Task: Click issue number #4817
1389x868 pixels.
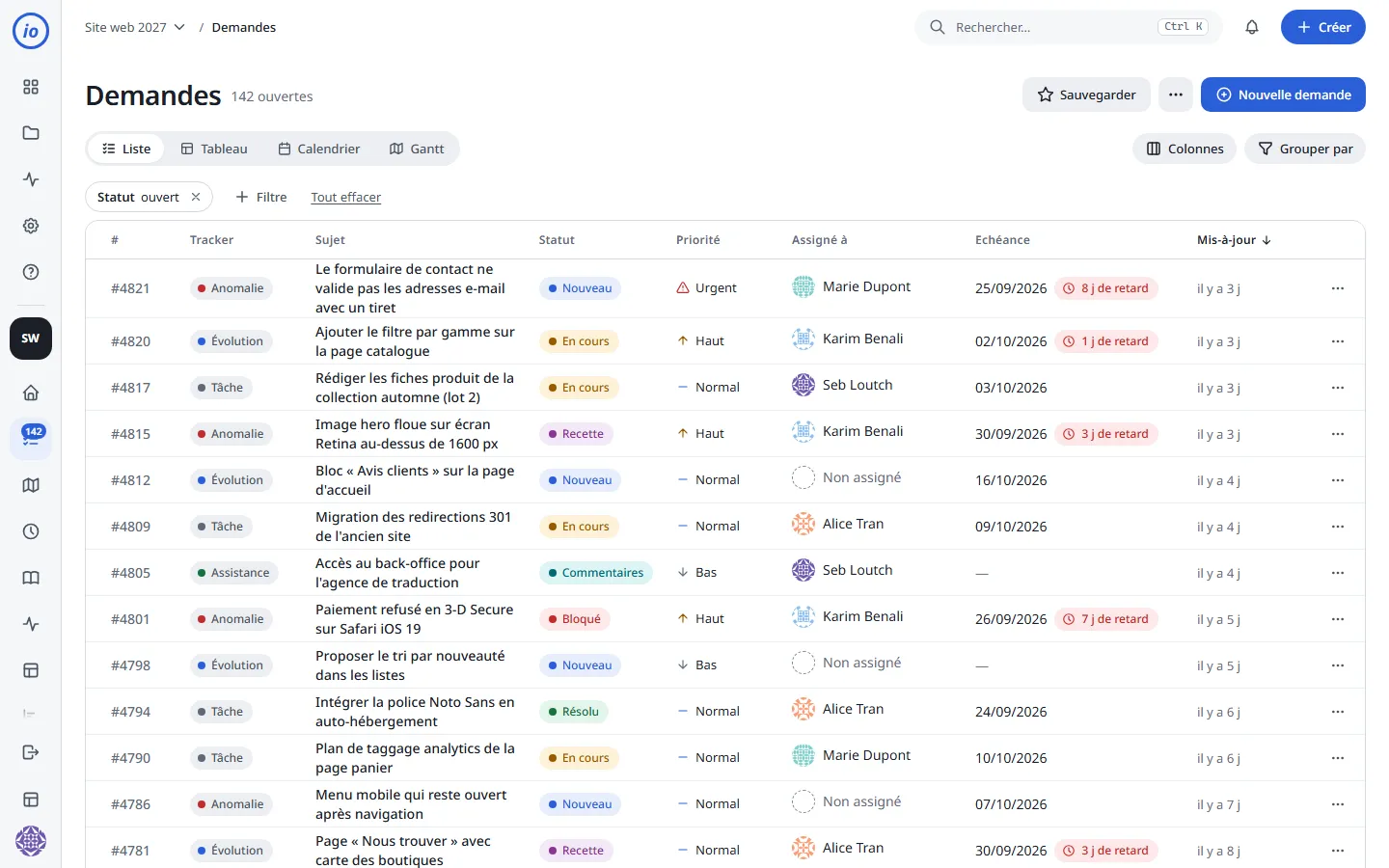Action: tap(130, 388)
